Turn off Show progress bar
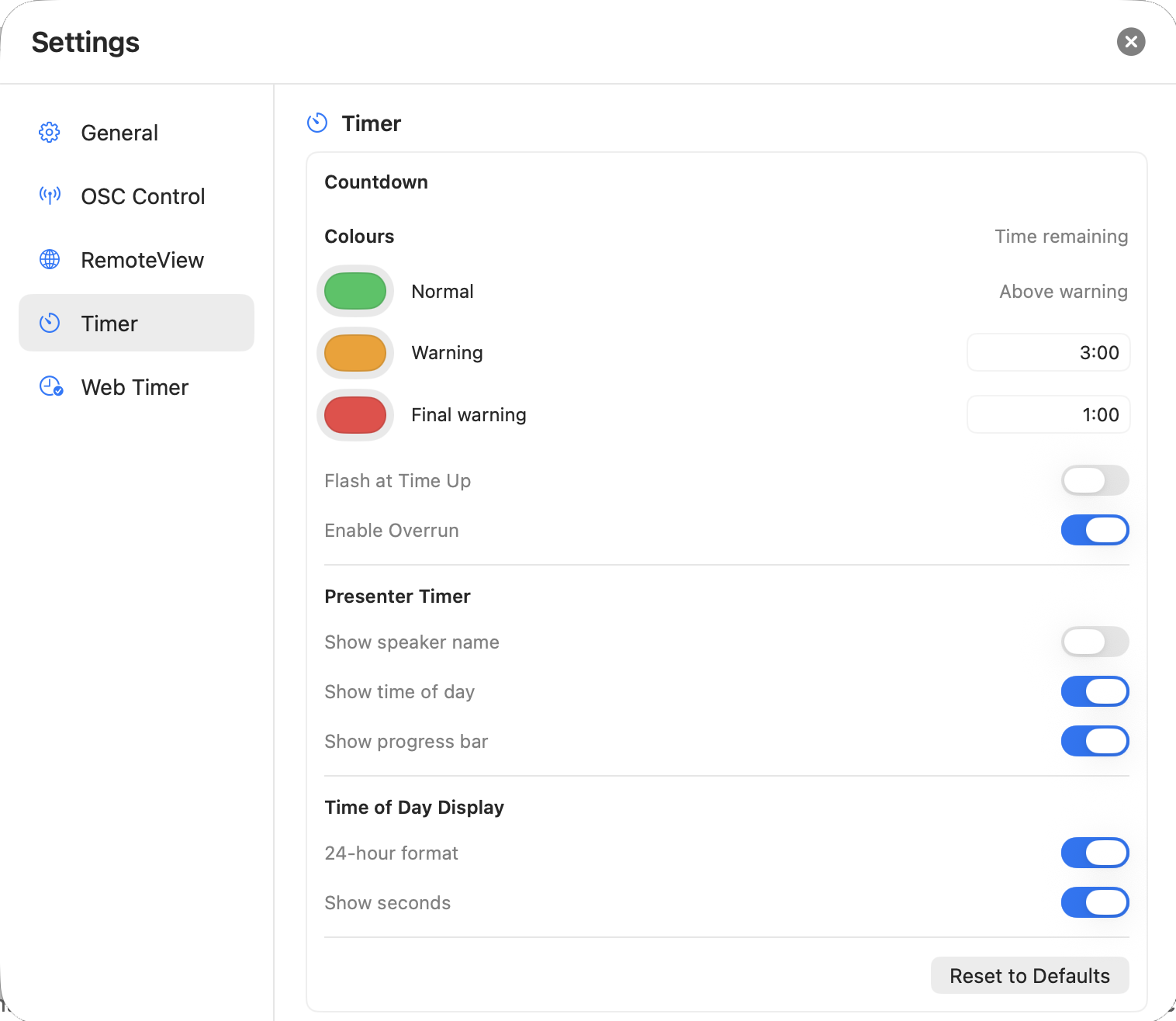Image resolution: width=1176 pixels, height=1021 pixels. pos(1095,742)
